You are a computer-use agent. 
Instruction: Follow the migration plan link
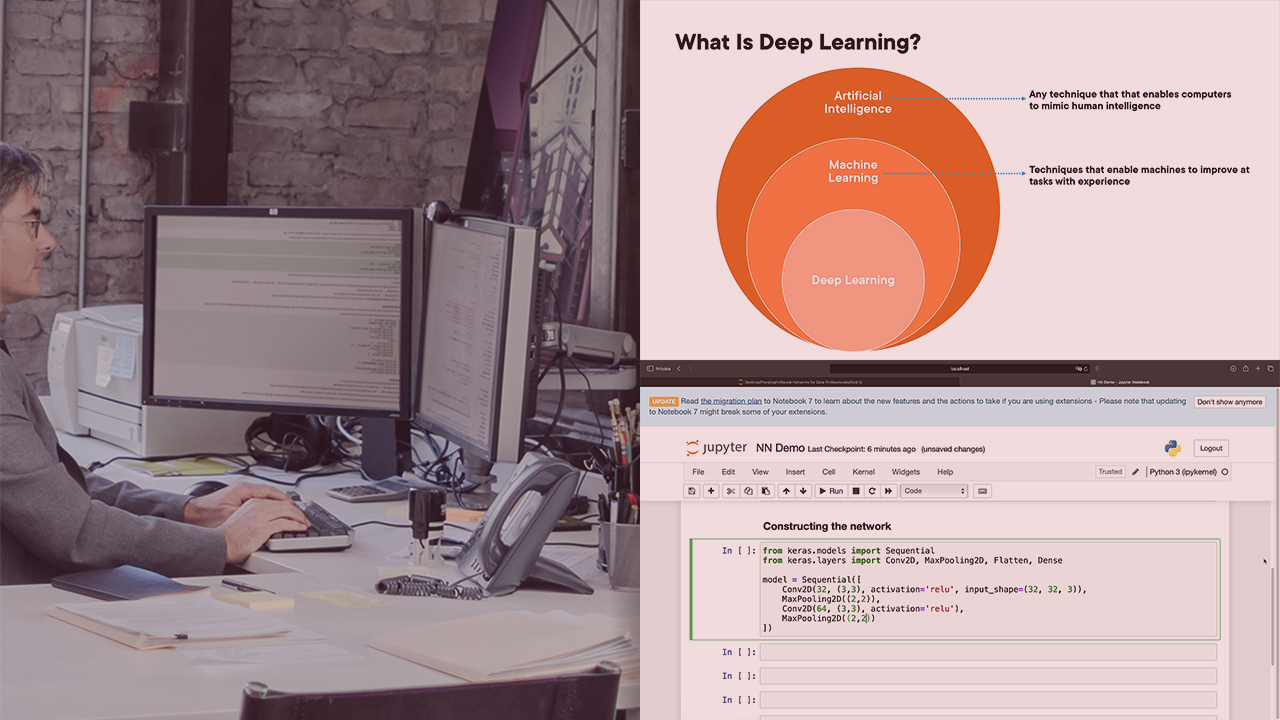[731, 401]
